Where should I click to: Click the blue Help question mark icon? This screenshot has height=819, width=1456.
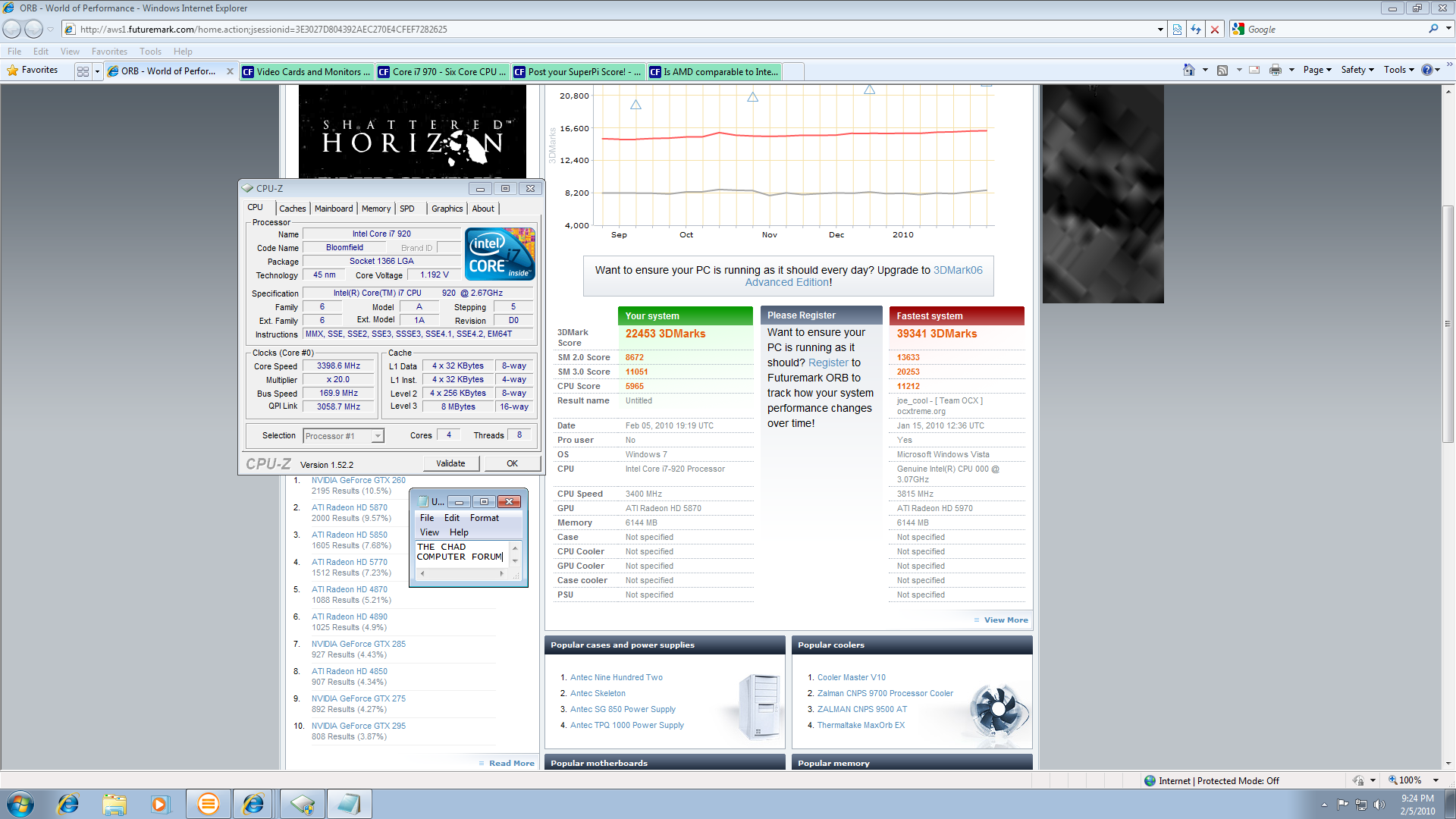click(1426, 70)
